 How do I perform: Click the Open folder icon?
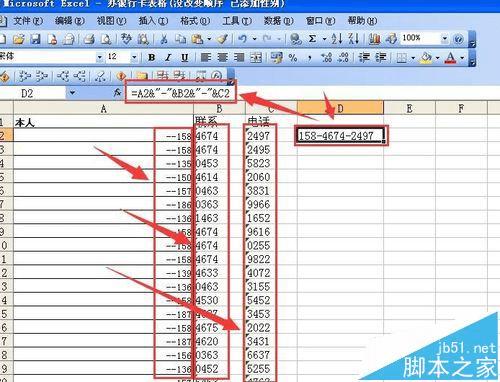coord(19,39)
